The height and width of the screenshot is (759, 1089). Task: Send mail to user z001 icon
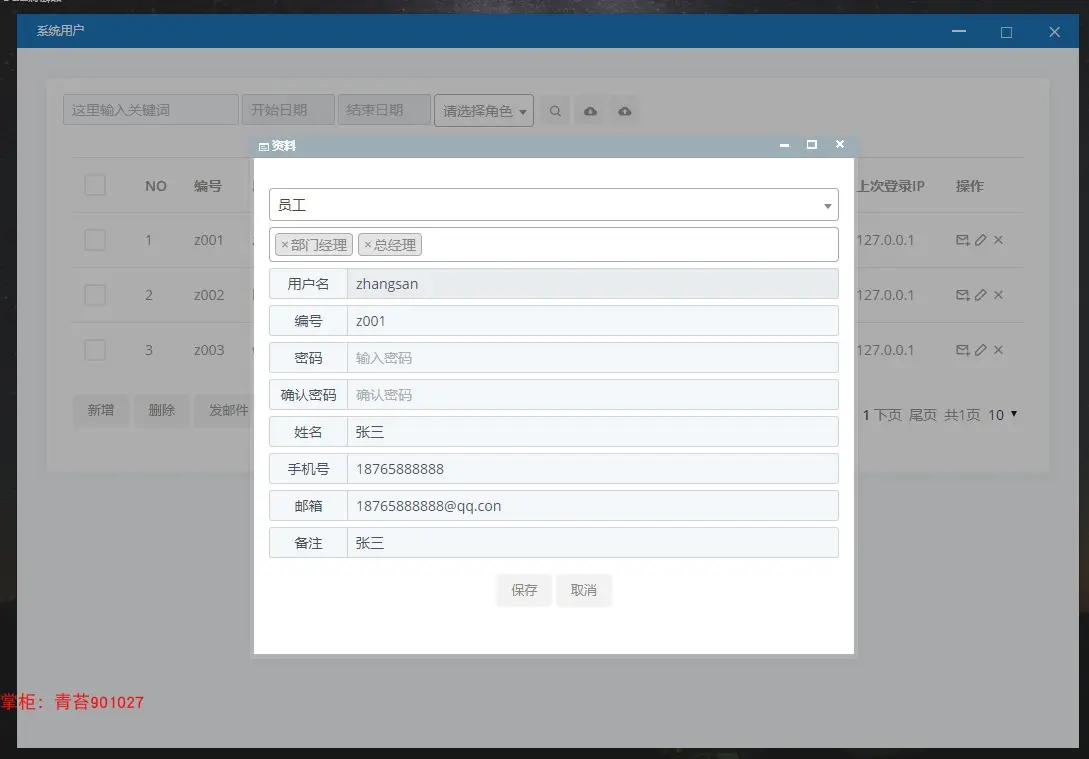click(963, 240)
